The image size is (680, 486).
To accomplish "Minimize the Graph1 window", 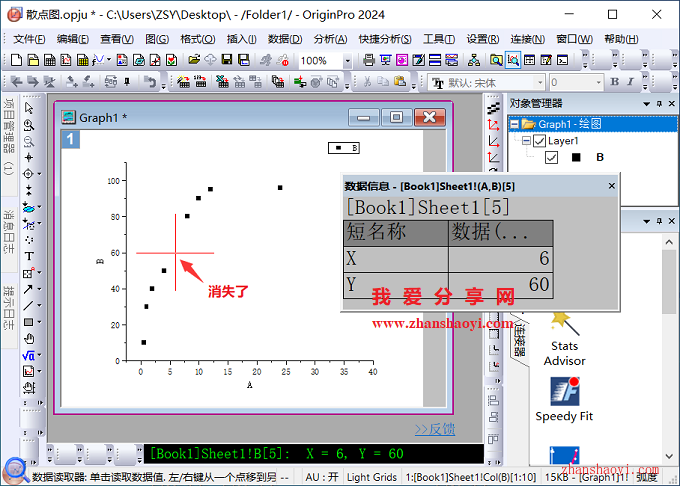I will pos(363,117).
